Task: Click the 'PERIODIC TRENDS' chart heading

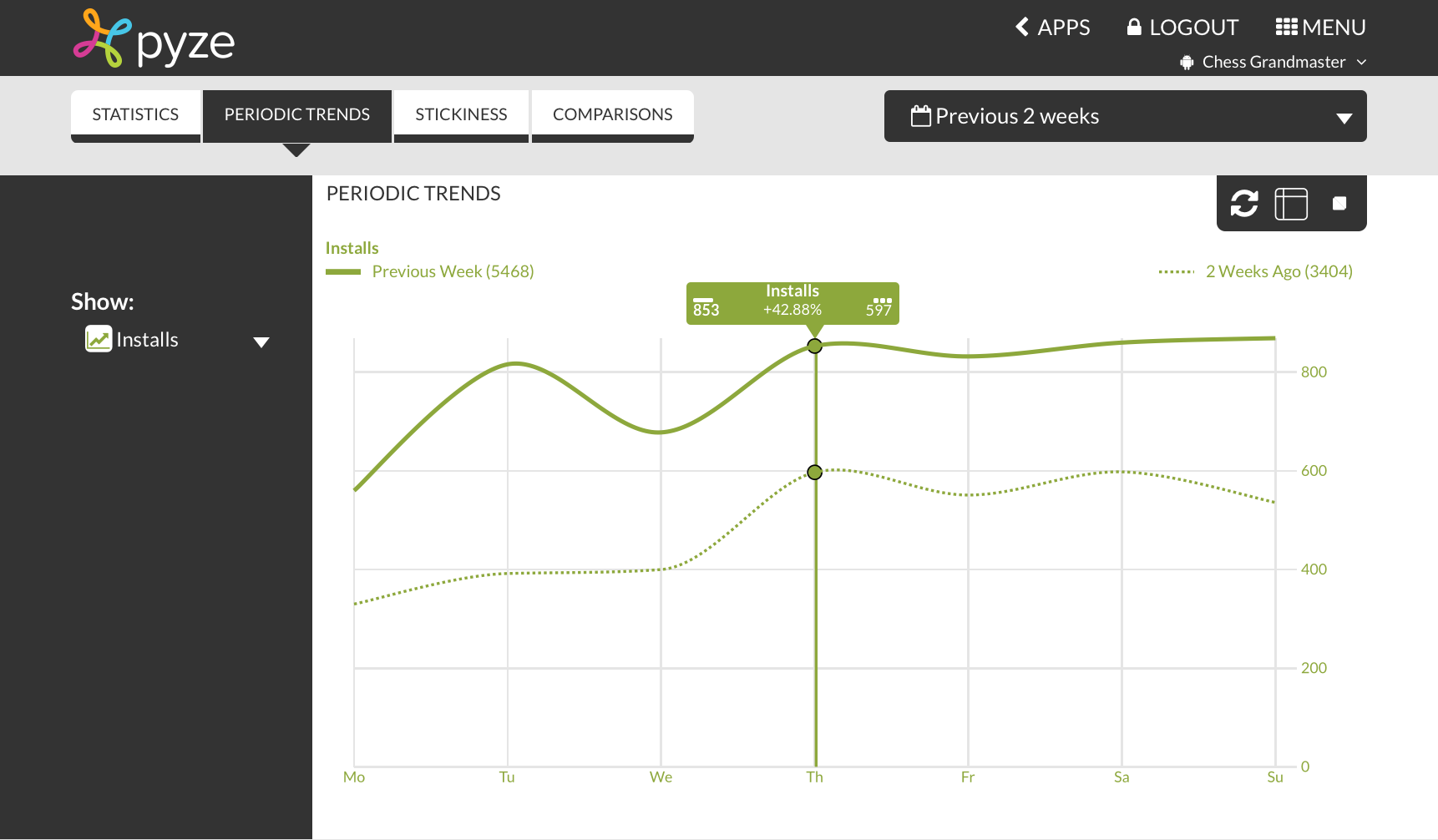Action: [413, 194]
